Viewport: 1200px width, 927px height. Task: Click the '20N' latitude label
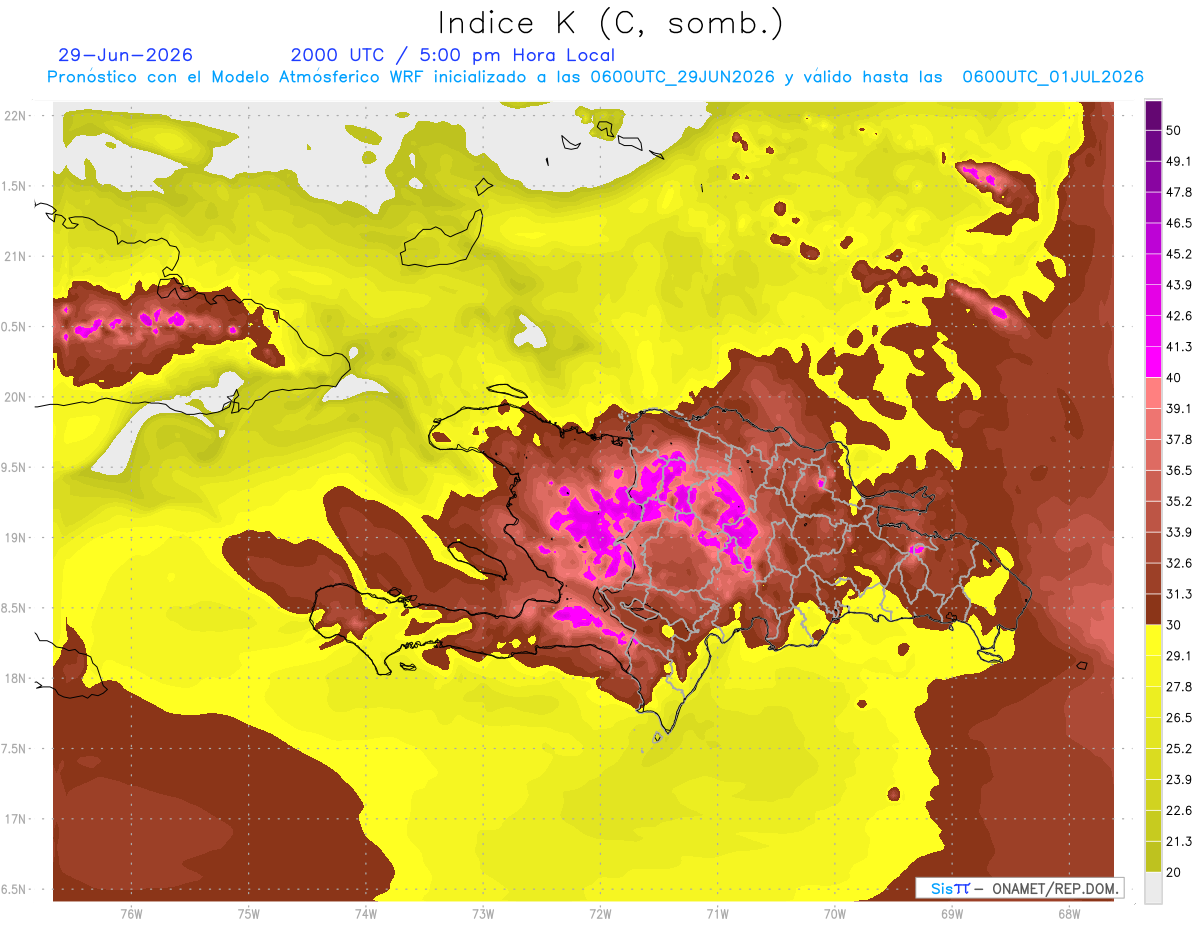click(16, 397)
